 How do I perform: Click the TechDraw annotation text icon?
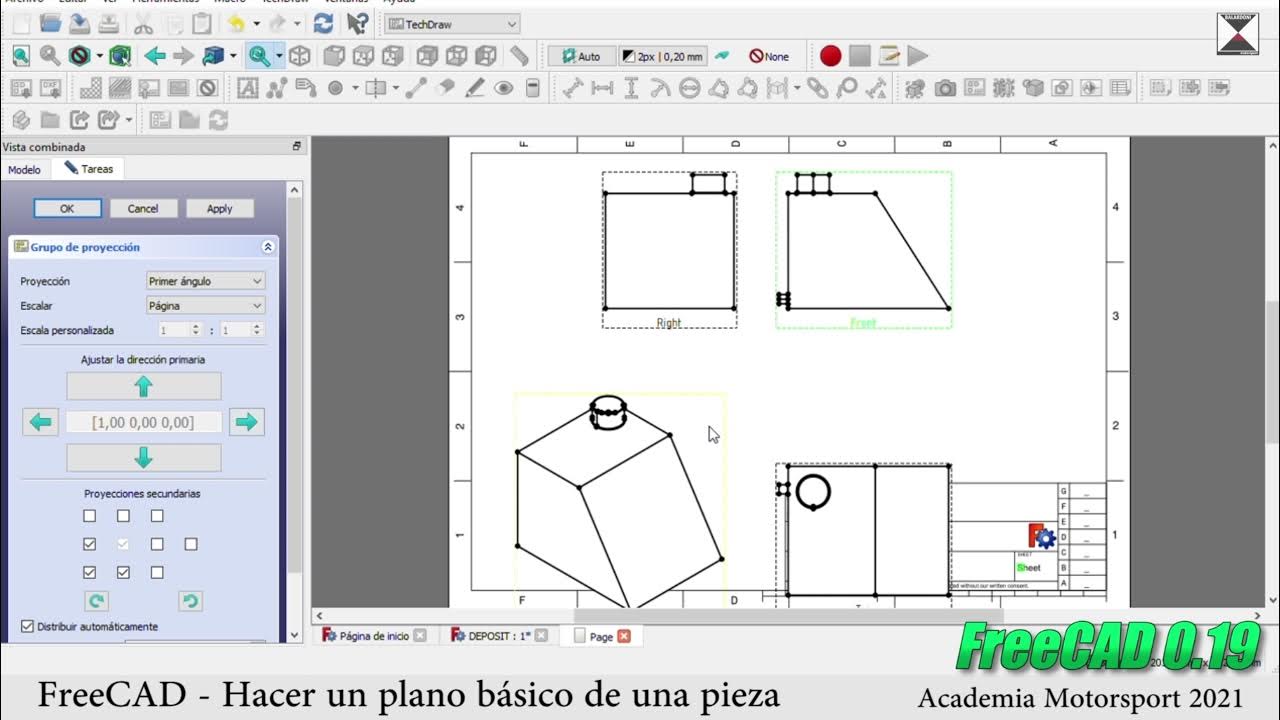coord(247,88)
